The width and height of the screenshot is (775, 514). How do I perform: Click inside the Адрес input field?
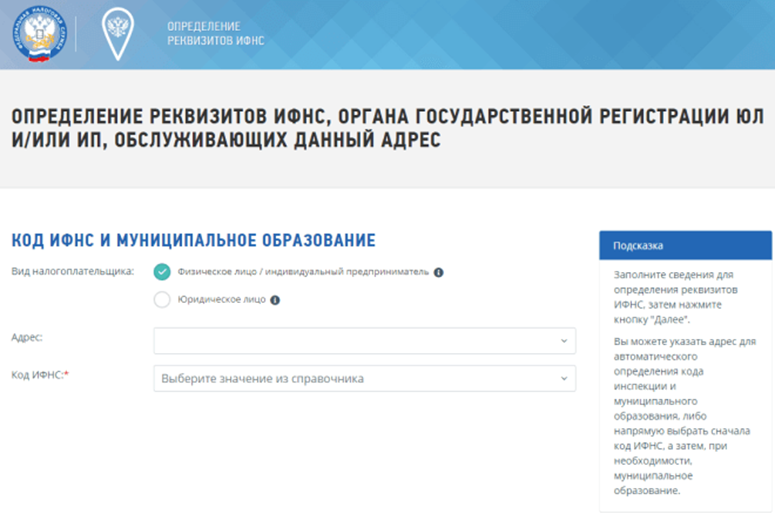[350, 341]
